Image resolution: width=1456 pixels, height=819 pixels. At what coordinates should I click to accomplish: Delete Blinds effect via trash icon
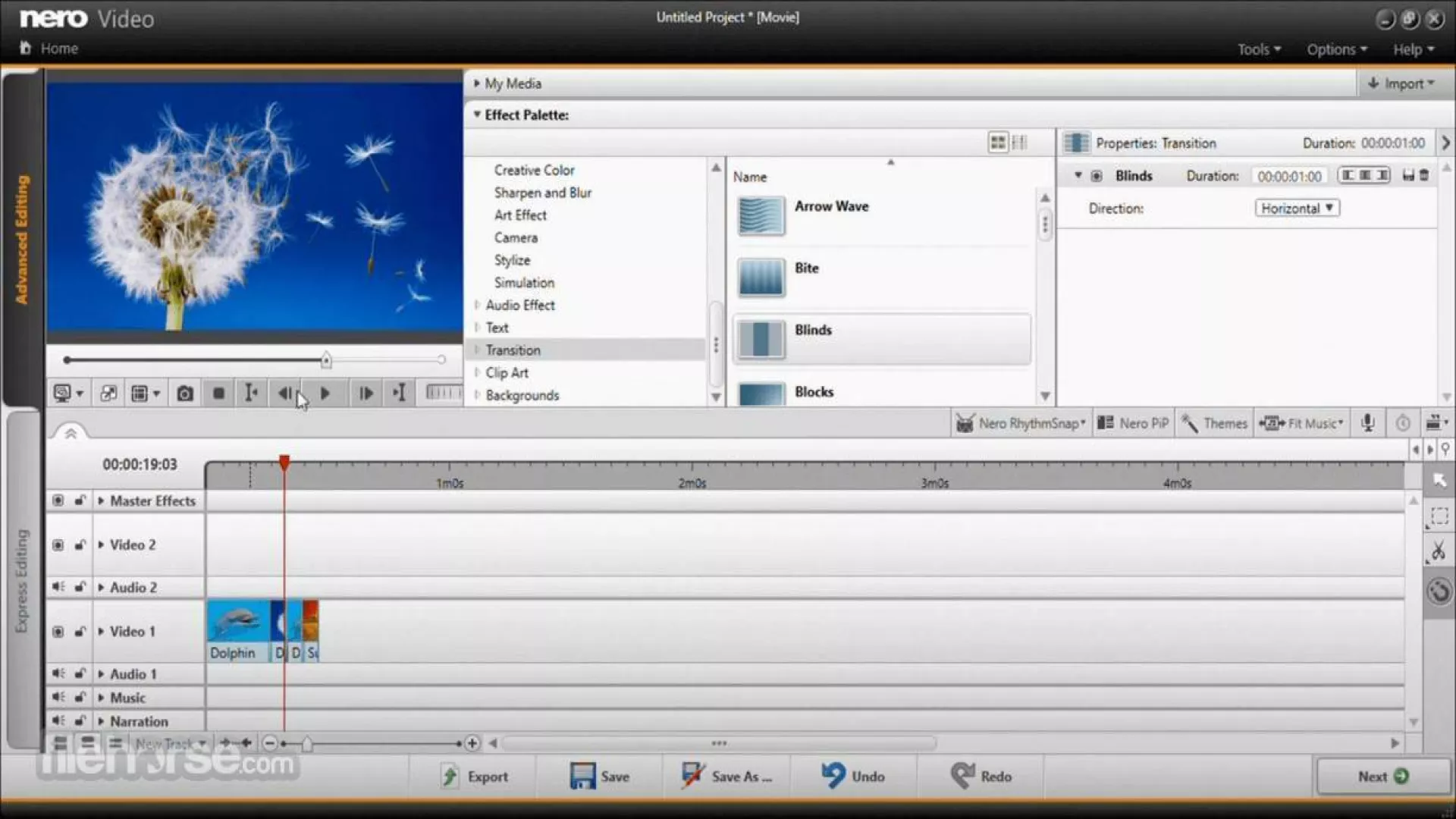pyautogui.click(x=1424, y=176)
